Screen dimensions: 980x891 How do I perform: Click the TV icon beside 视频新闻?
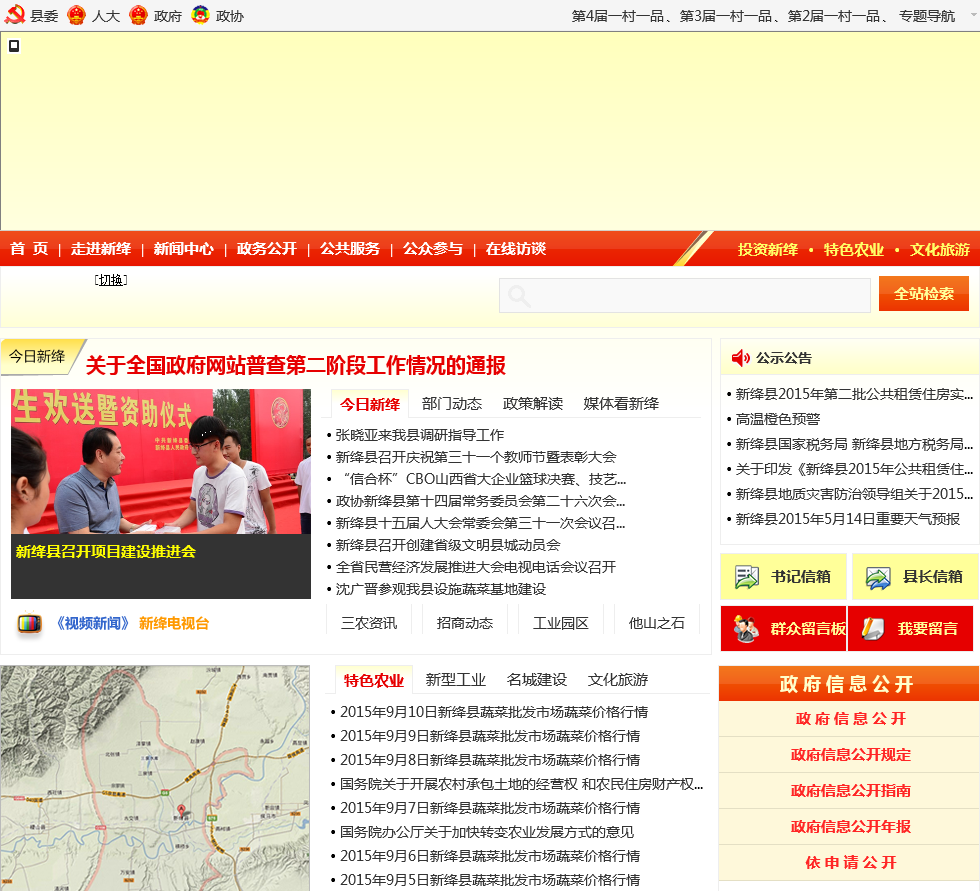tap(29, 623)
